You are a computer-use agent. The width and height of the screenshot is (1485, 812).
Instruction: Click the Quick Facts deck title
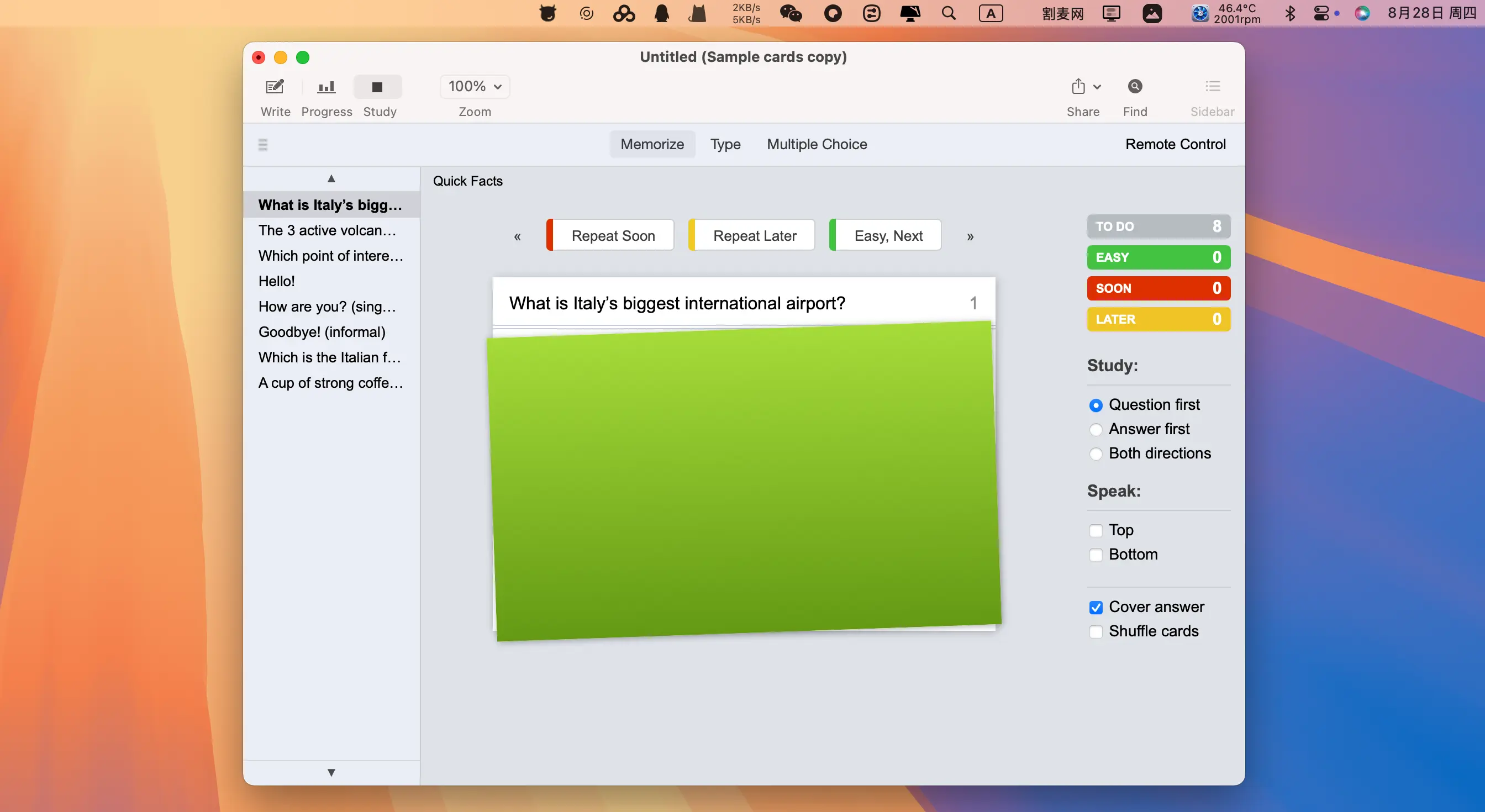pyautogui.click(x=467, y=181)
